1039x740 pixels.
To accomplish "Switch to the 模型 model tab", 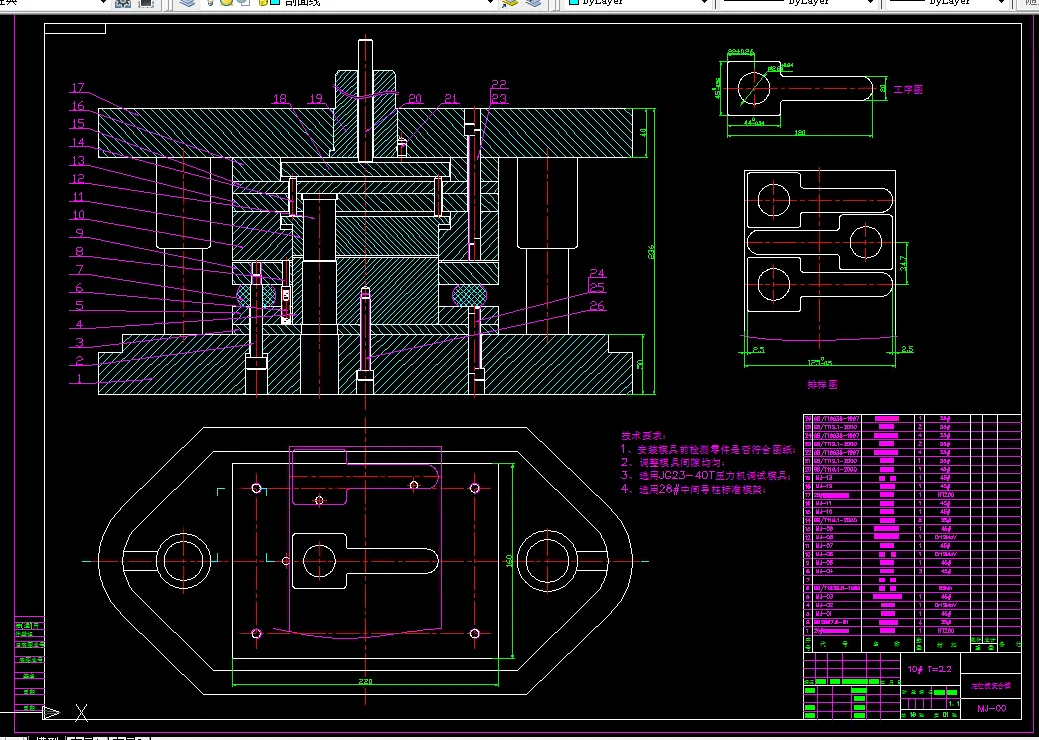I will coord(48,737).
